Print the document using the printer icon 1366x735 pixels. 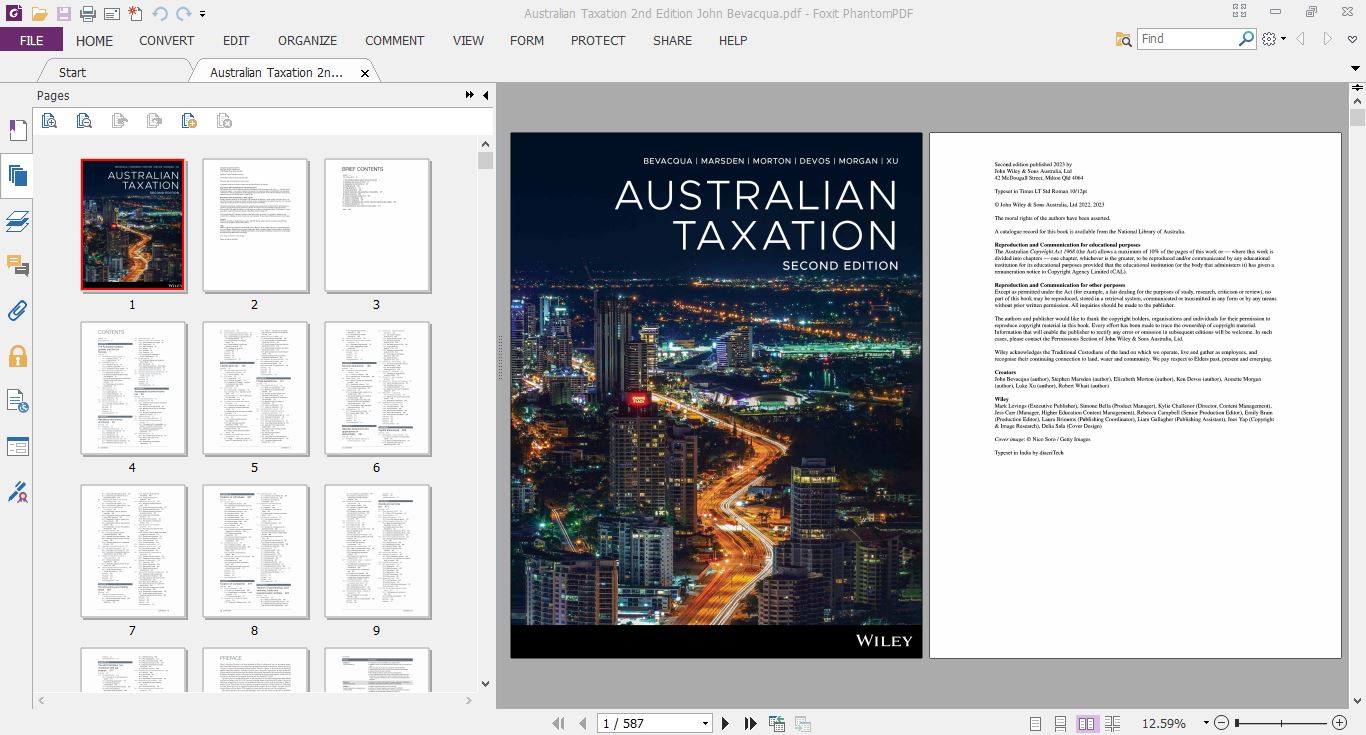(x=87, y=14)
